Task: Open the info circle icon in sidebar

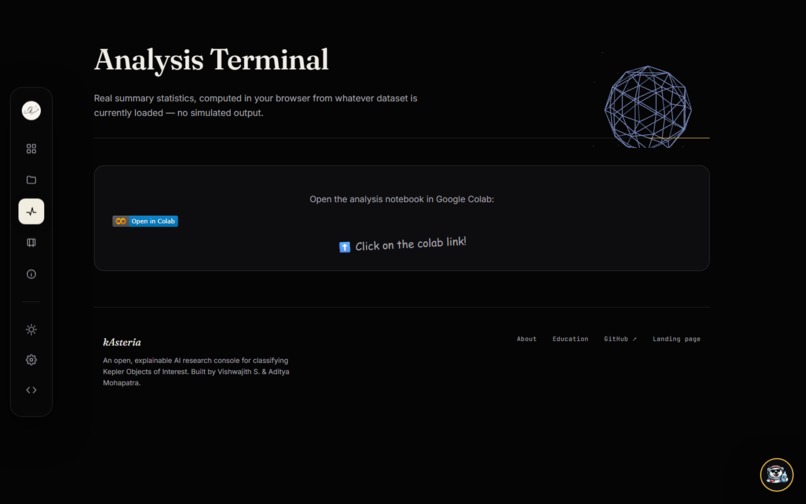Action: tap(31, 274)
